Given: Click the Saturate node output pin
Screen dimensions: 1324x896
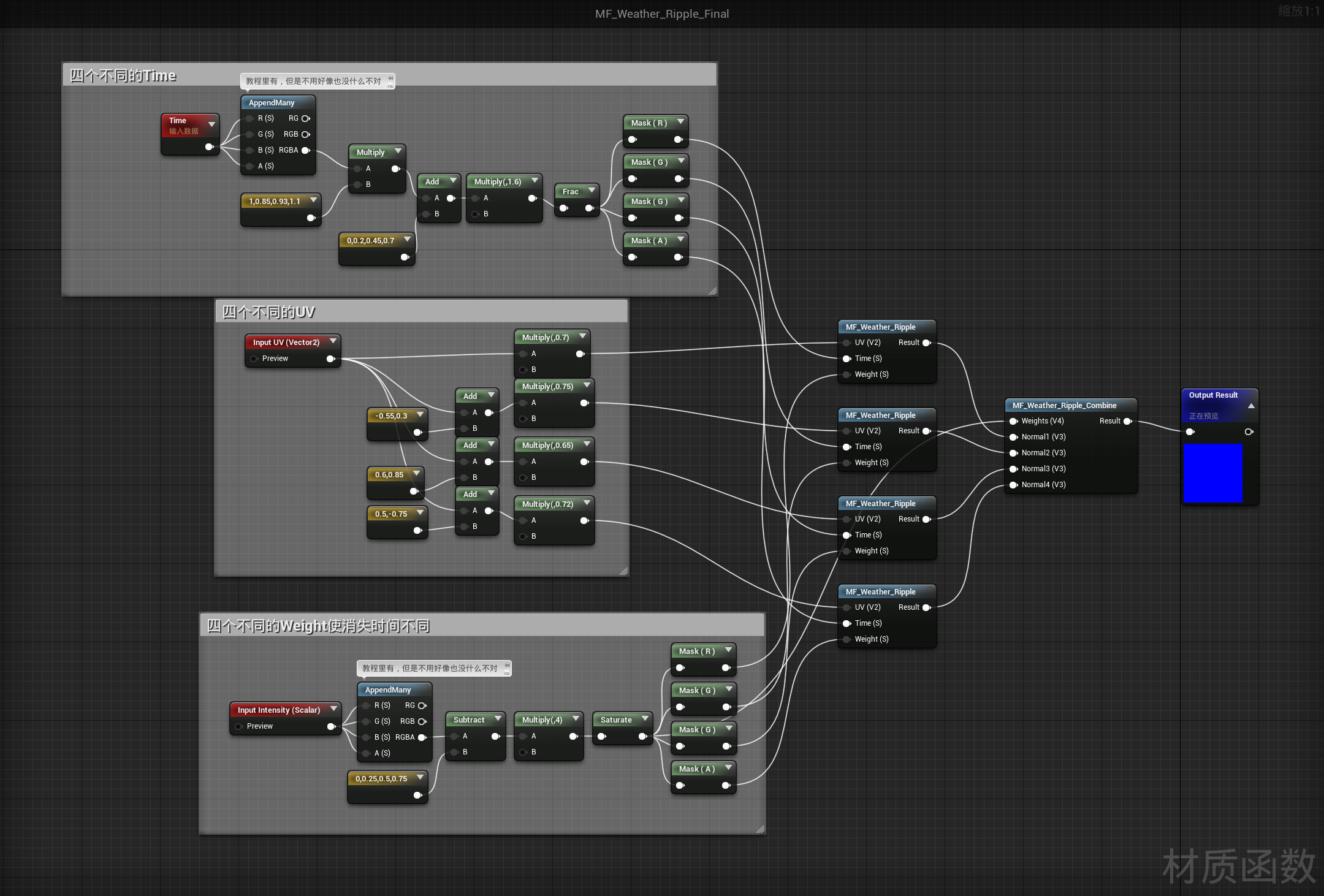Looking at the screenshot, I should point(642,737).
